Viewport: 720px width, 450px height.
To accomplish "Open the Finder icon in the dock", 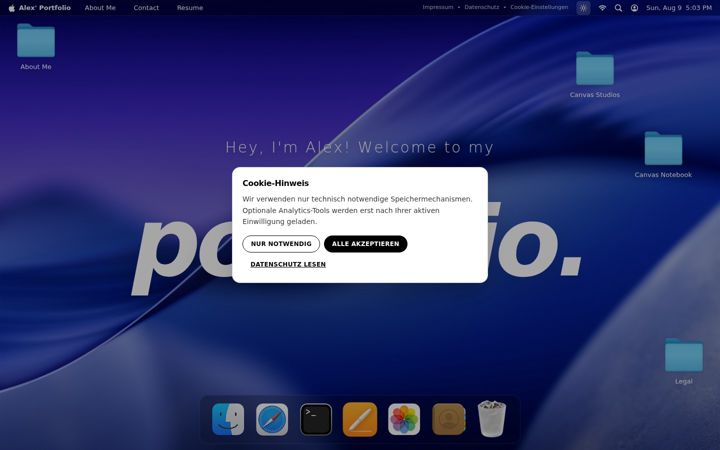I will coord(228,419).
